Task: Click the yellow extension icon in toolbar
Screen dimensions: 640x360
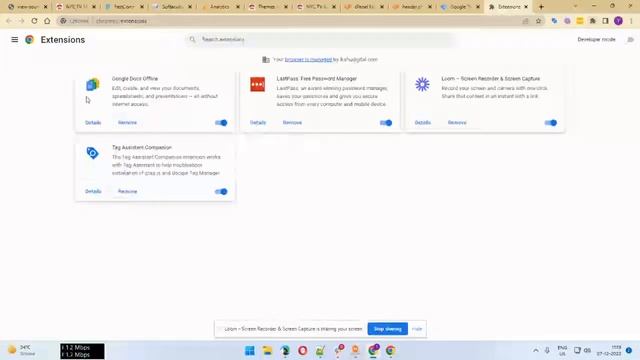Action: [580, 21]
